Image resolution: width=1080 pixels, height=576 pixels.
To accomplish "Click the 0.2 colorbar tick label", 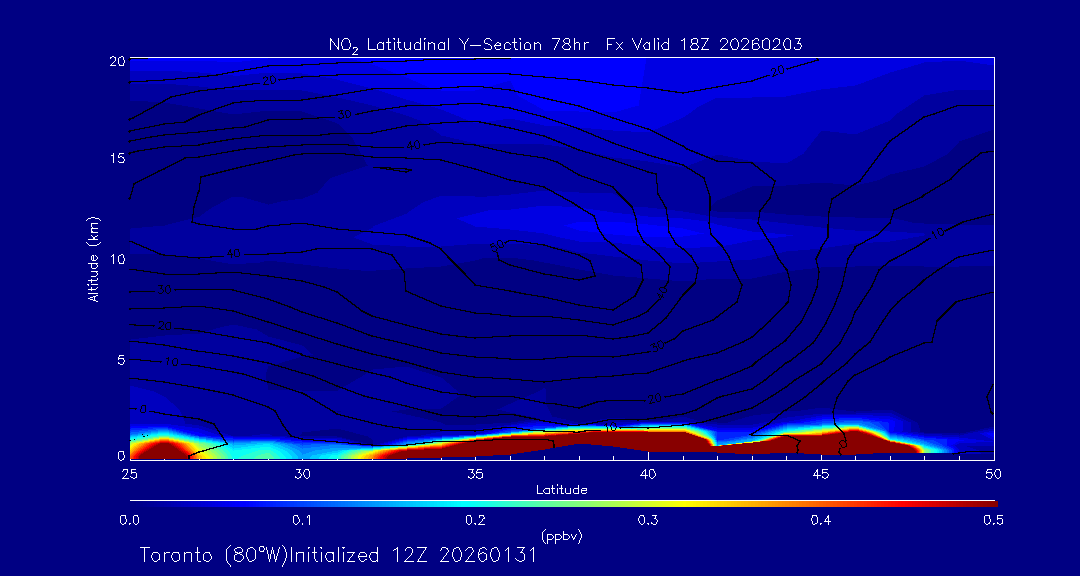I will coord(475,520).
